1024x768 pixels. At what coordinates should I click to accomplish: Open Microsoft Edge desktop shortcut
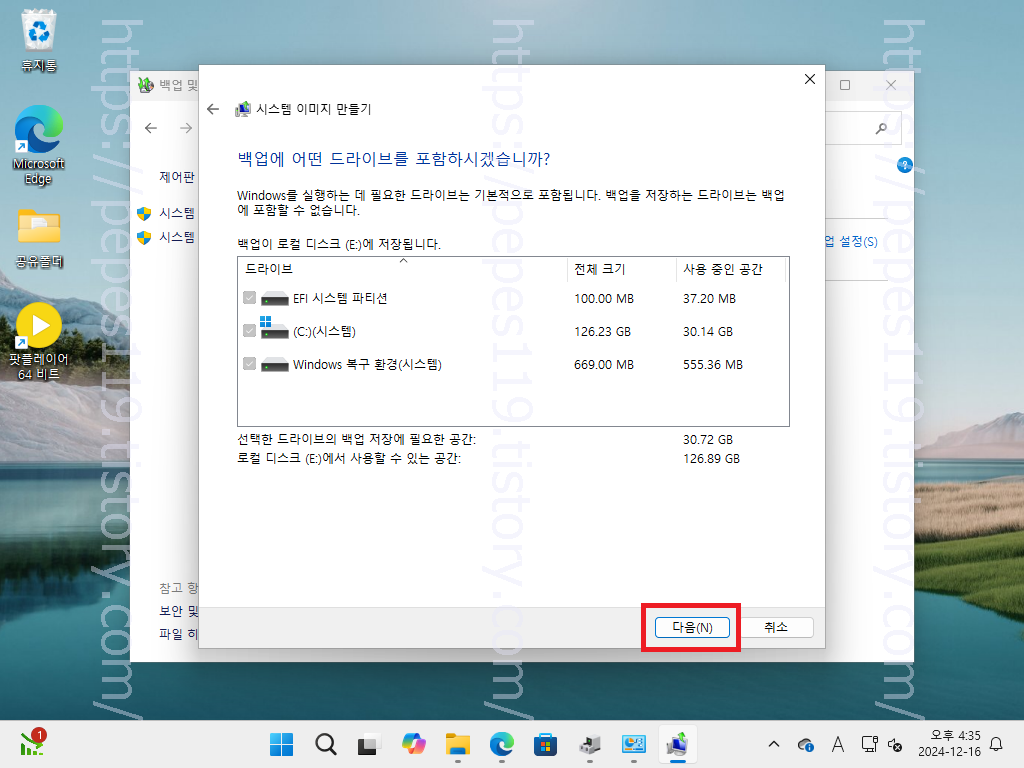point(39,145)
